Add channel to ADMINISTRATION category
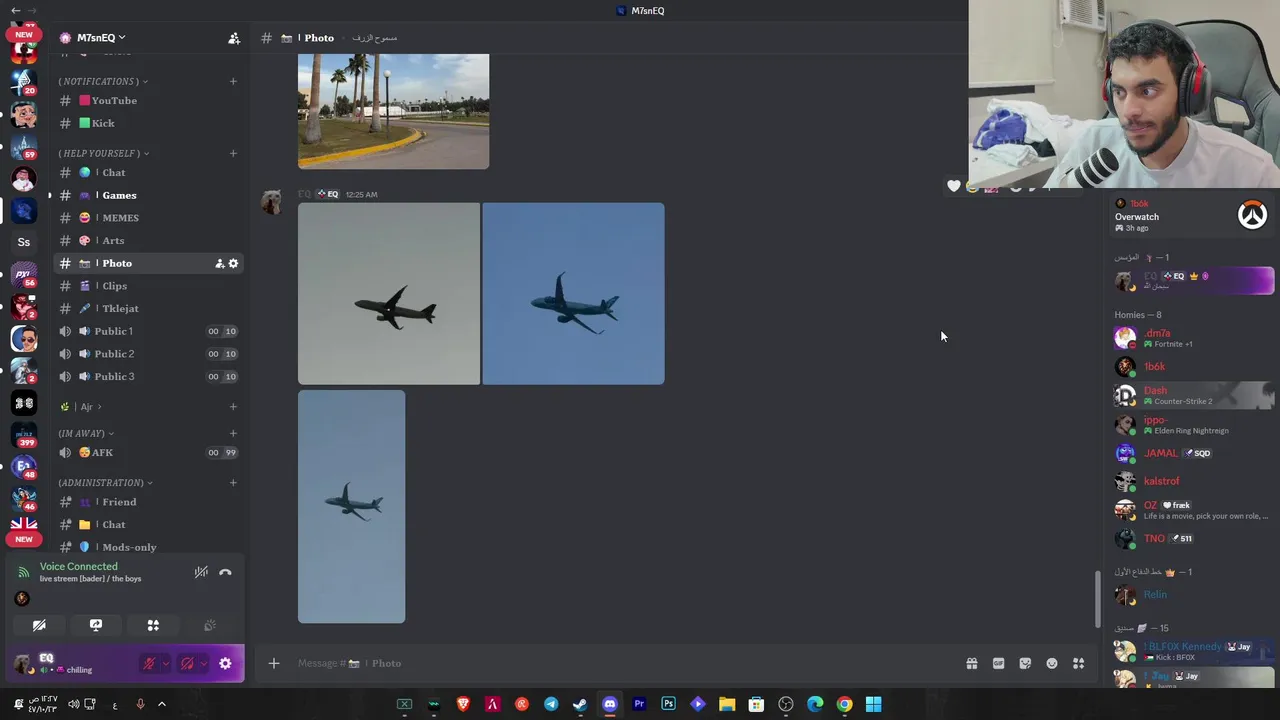This screenshot has width=1280, height=720. click(233, 482)
